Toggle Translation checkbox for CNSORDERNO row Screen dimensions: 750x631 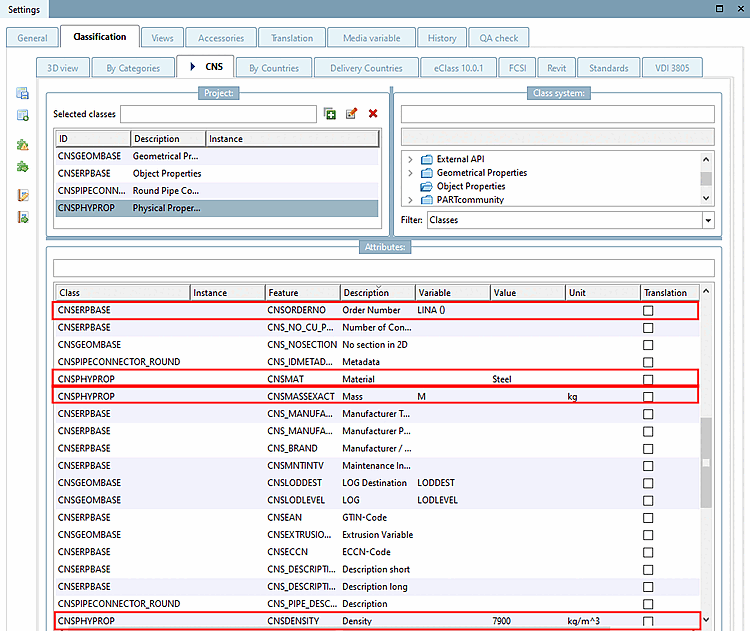click(x=649, y=311)
